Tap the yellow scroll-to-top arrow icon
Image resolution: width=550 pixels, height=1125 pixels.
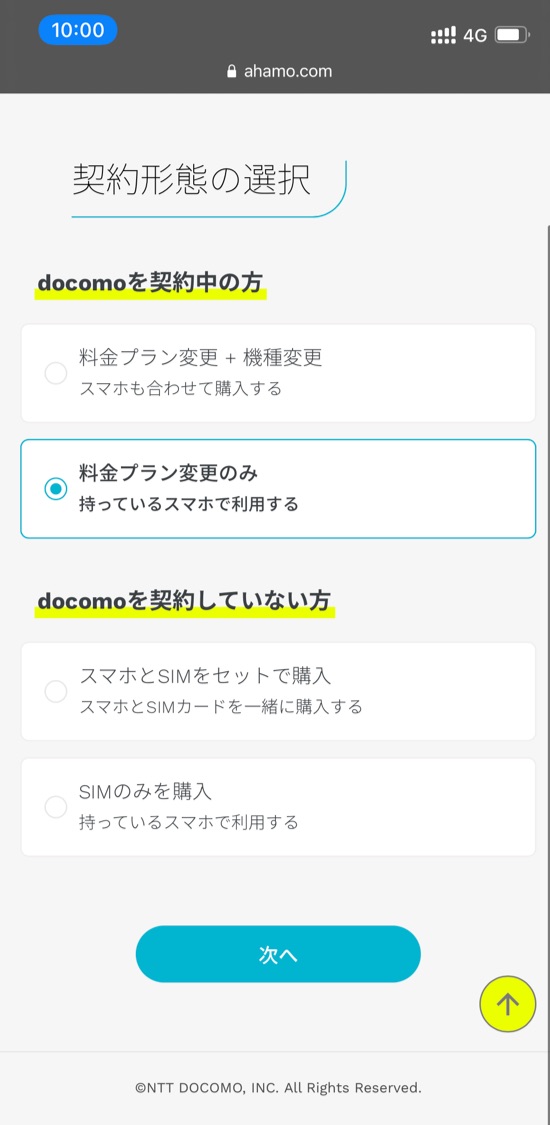508,1004
